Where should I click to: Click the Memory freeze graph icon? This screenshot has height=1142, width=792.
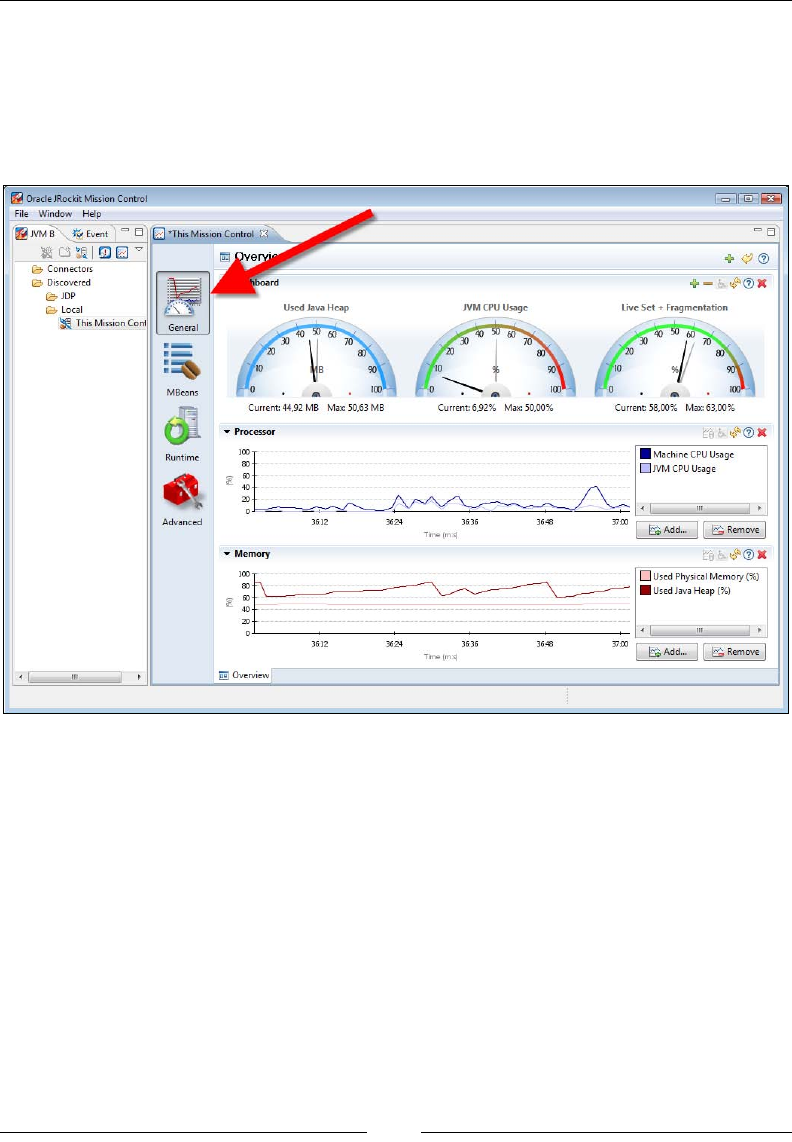point(707,555)
